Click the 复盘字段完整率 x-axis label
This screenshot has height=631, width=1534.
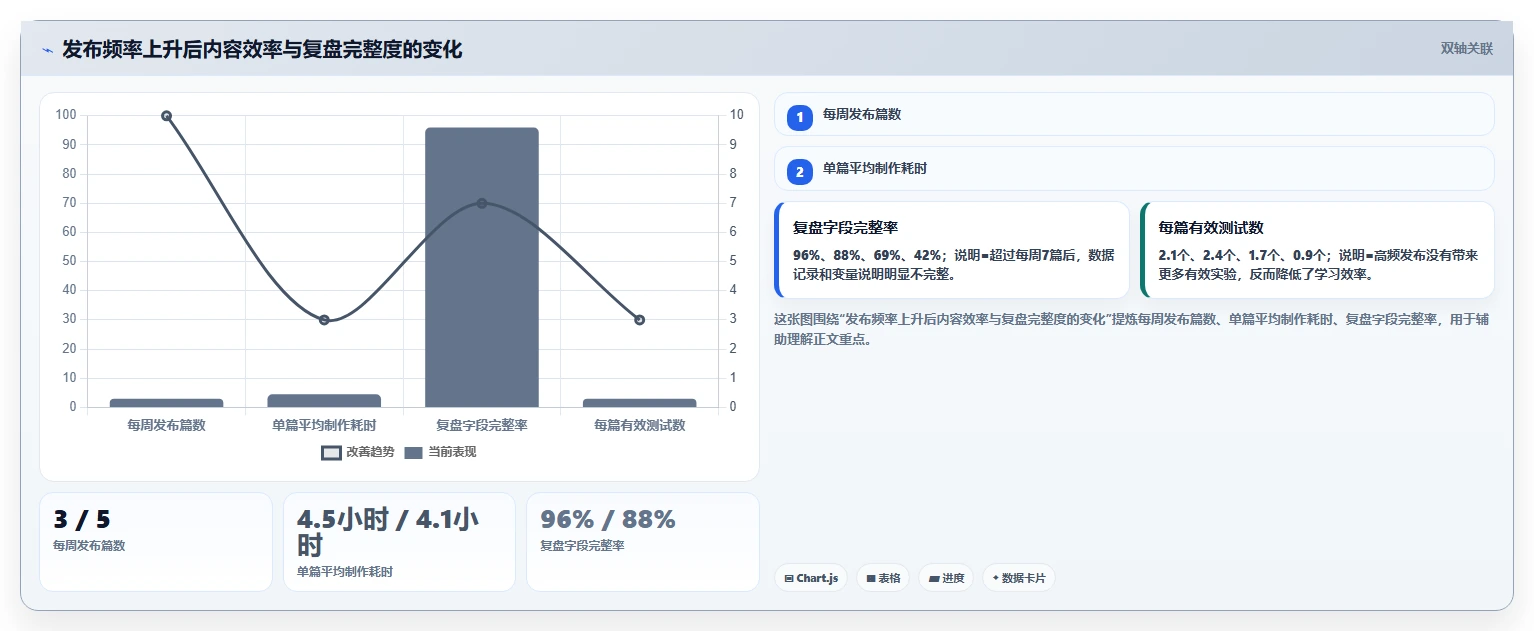click(x=482, y=425)
